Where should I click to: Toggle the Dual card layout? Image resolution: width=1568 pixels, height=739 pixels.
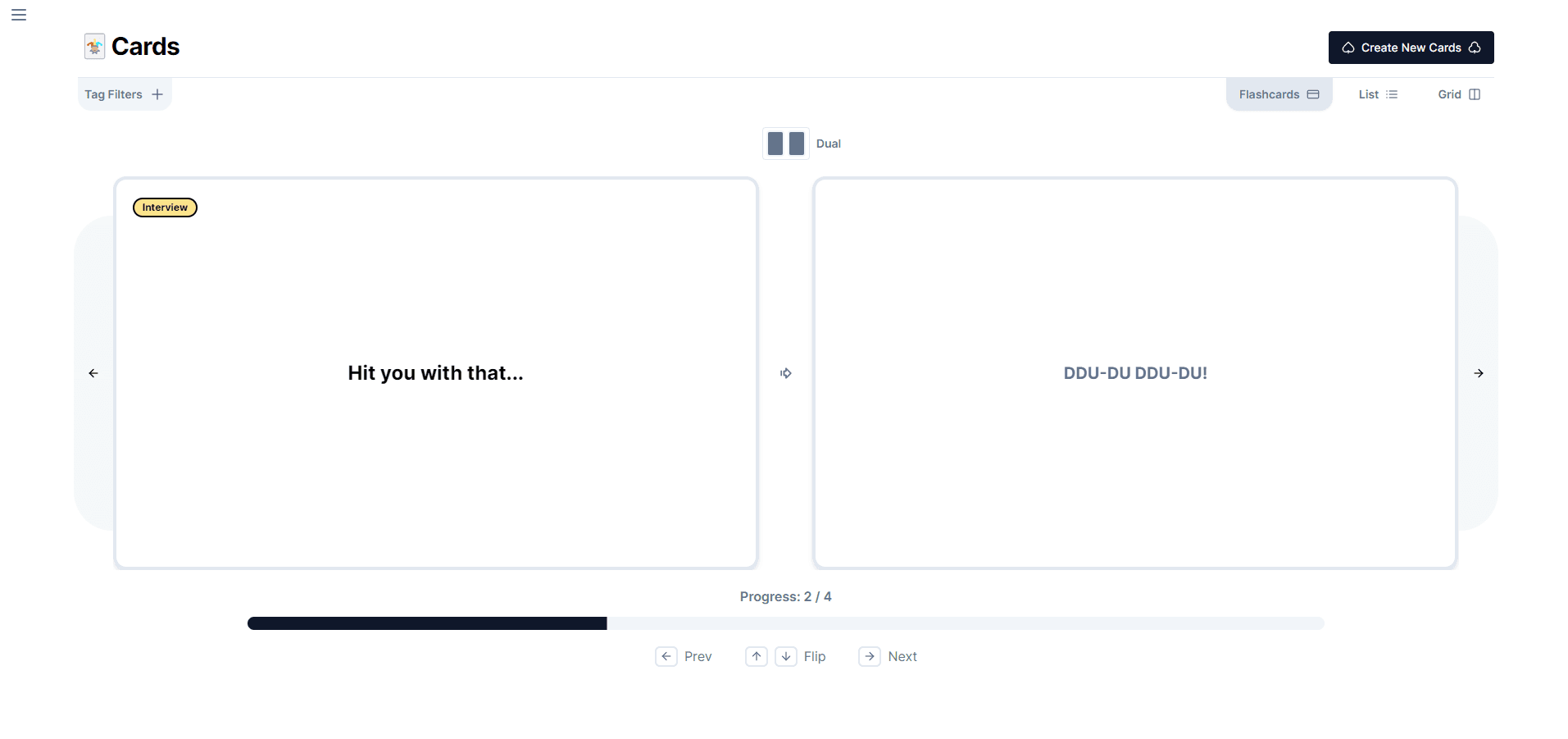click(786, 144)
